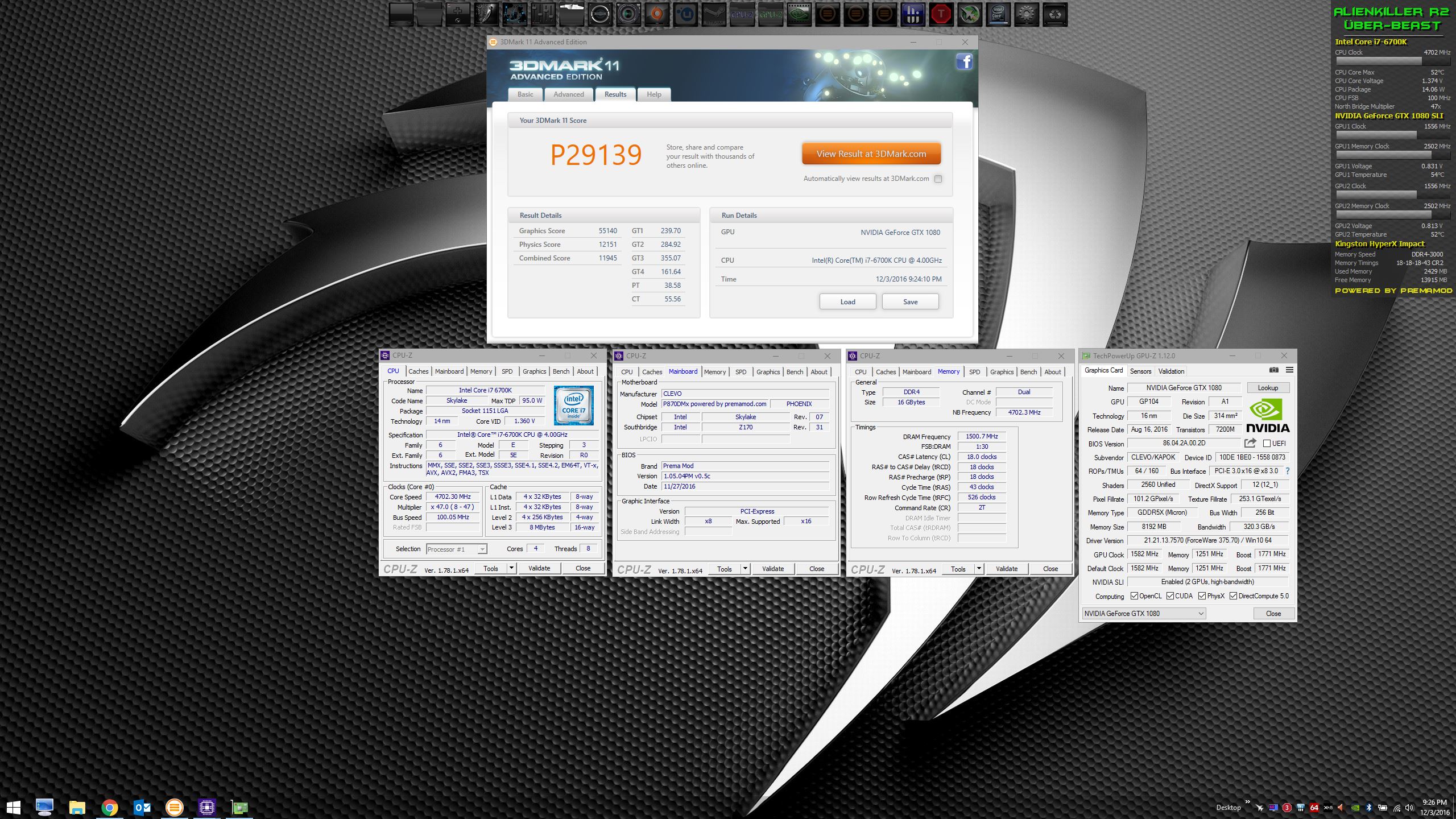Image resolution: width=1456 pixels, height=819 pixels.
Task: Click the Facebook icon in 3DMark 11
Action: point(964,61)
